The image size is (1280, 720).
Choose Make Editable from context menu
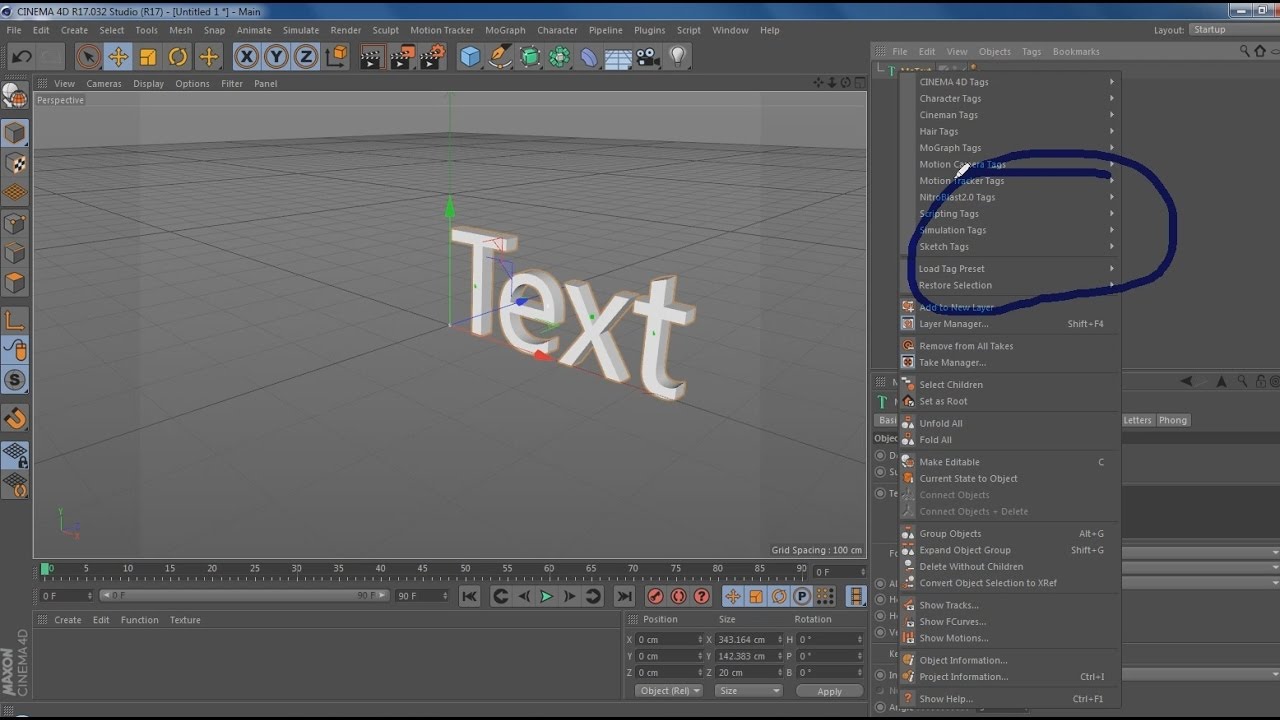[x=1009, y=462]
